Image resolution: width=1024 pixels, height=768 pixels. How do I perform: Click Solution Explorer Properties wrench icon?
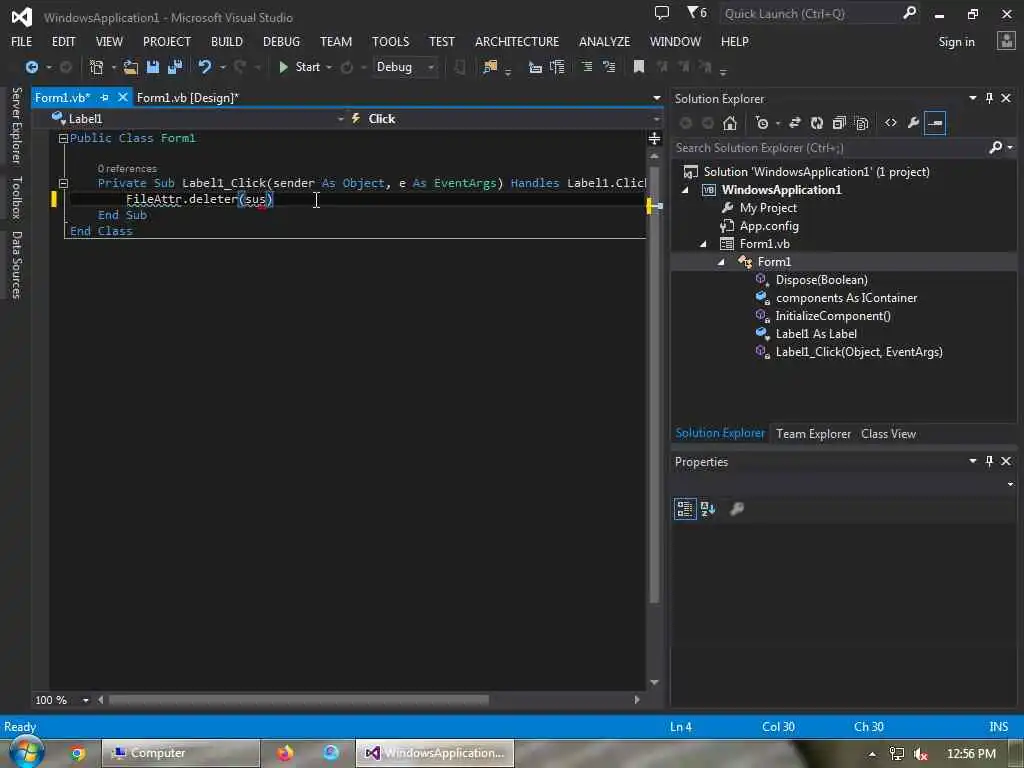click(913, 123)
